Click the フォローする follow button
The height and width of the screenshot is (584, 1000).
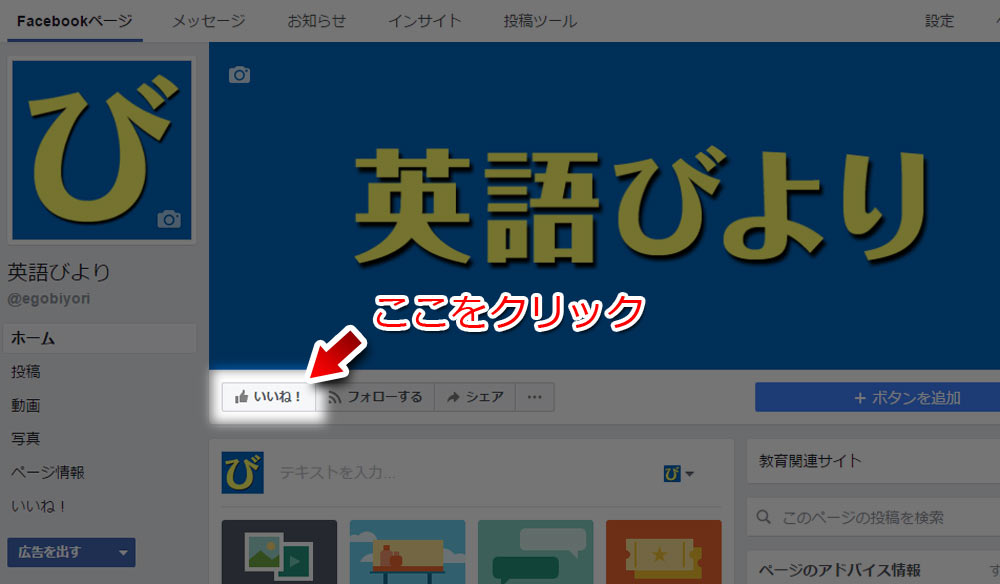[375, 397]
